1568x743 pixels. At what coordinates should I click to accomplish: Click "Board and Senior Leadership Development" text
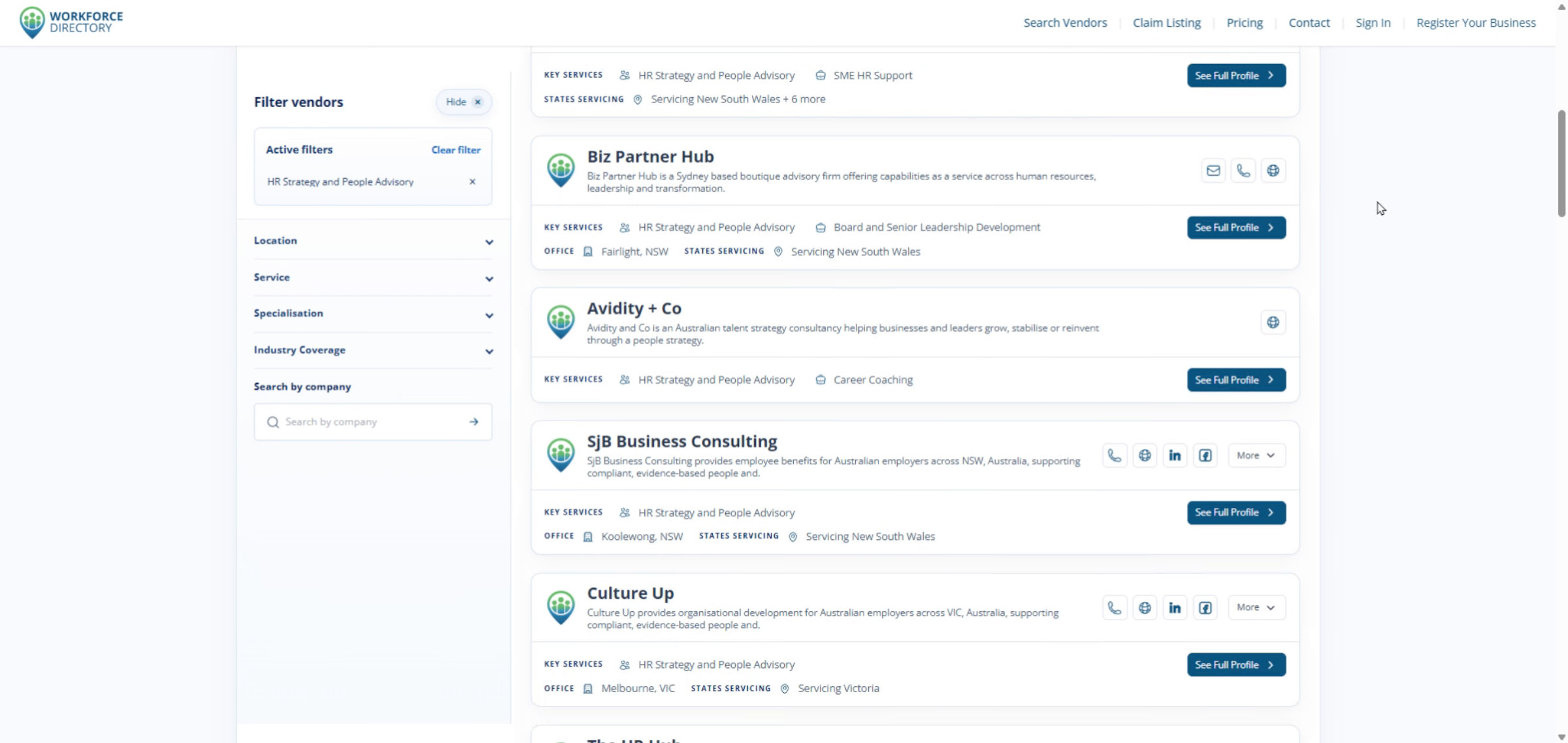[937, 228]
